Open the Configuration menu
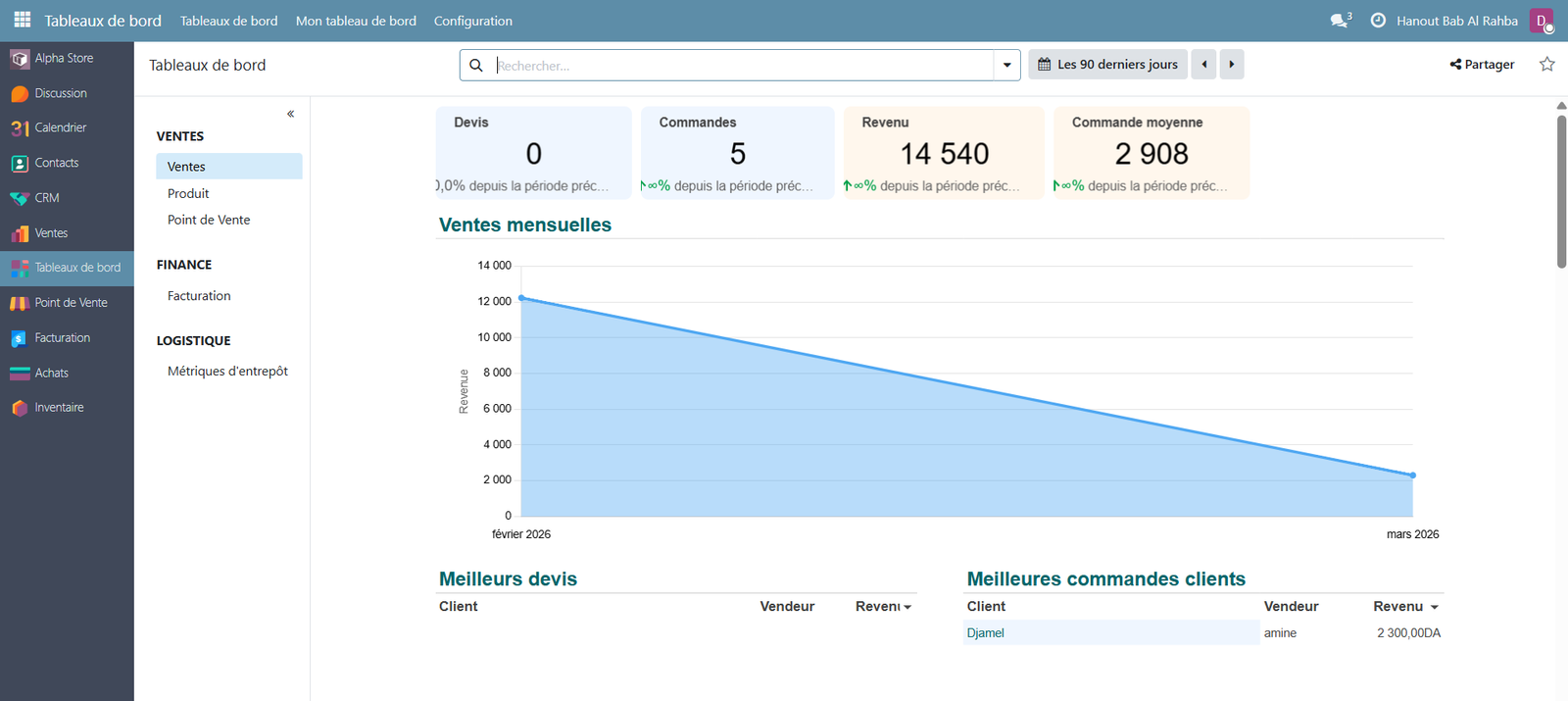 pos(472,21)
